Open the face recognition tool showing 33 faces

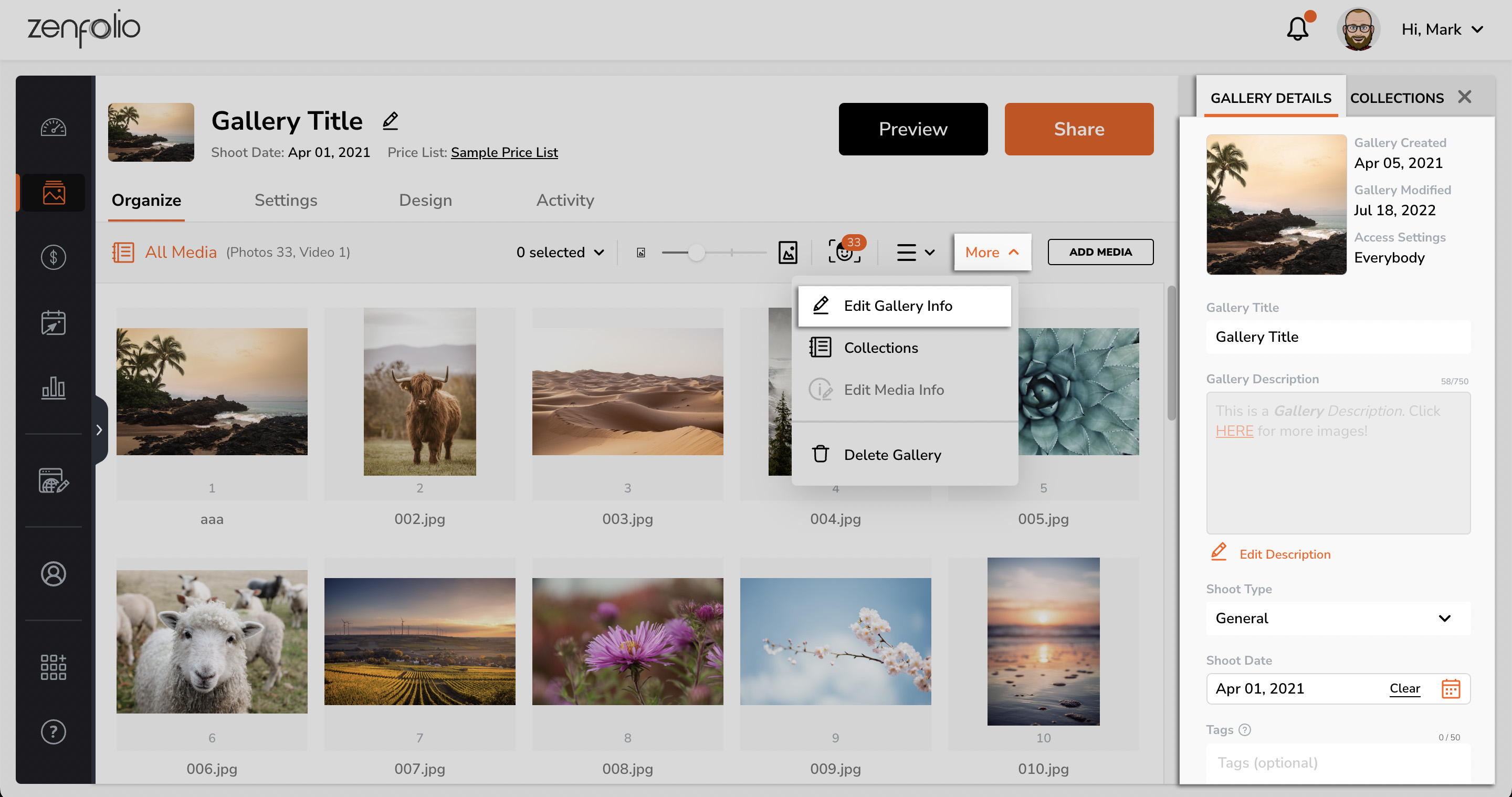tap(844, 254)
